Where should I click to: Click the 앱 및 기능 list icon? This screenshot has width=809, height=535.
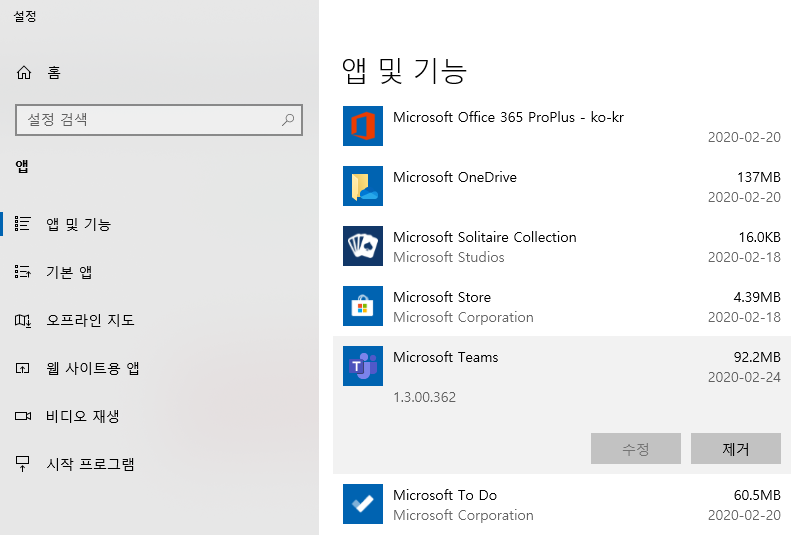click(x=23, y=223)
